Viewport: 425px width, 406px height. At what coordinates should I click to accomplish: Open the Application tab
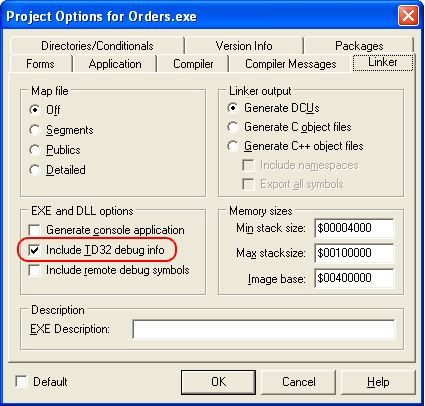[115, 64]
